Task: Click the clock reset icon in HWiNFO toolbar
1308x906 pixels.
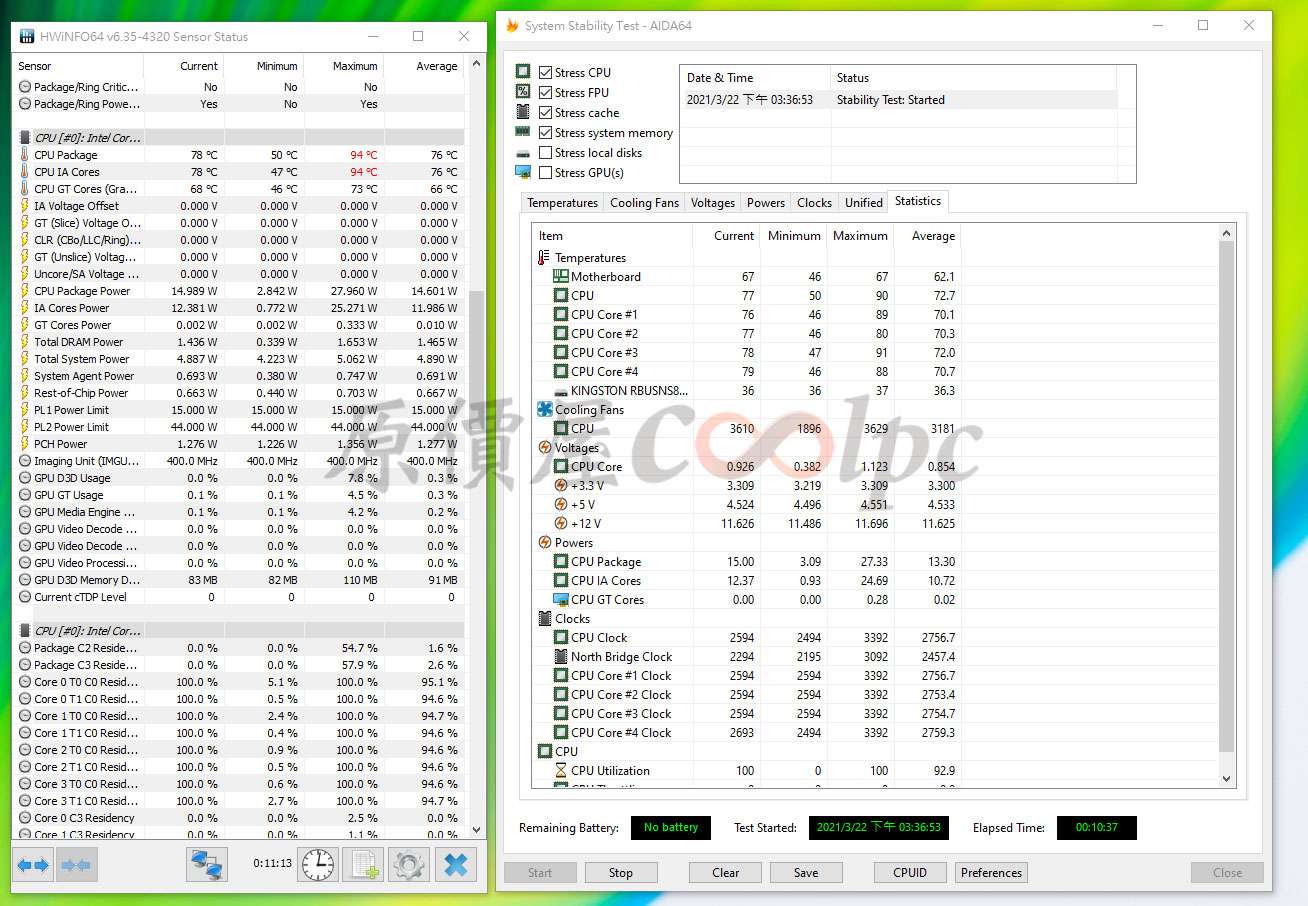Action: (317, 865)
